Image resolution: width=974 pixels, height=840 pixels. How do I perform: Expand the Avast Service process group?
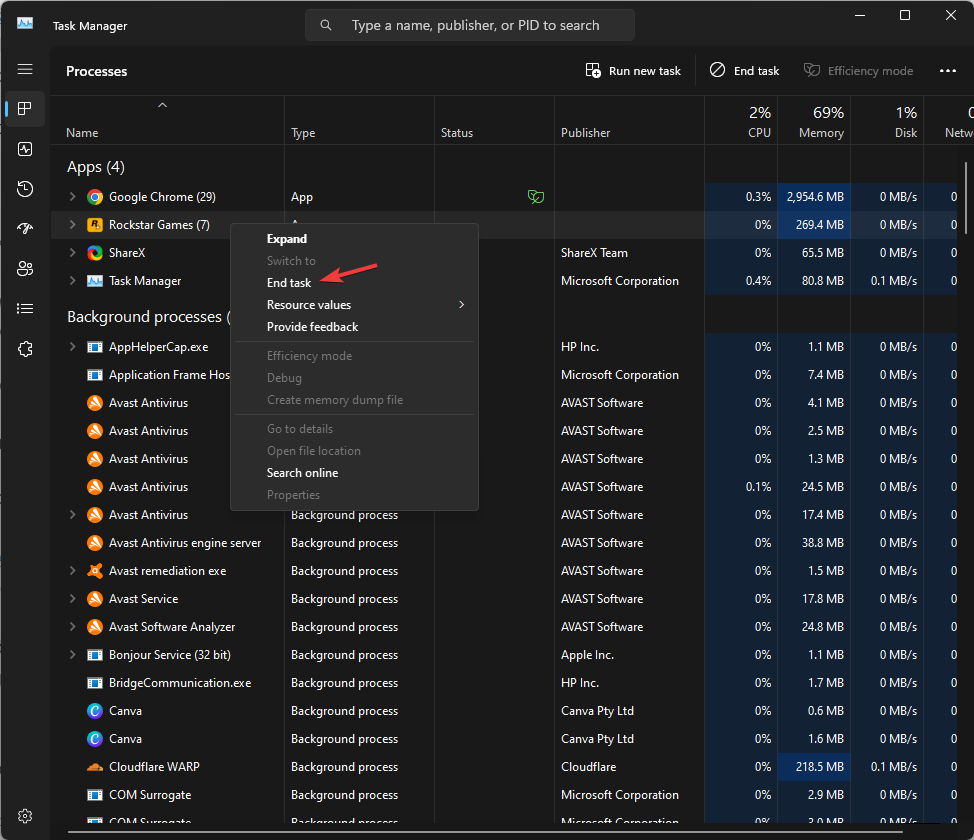[73, 599]
